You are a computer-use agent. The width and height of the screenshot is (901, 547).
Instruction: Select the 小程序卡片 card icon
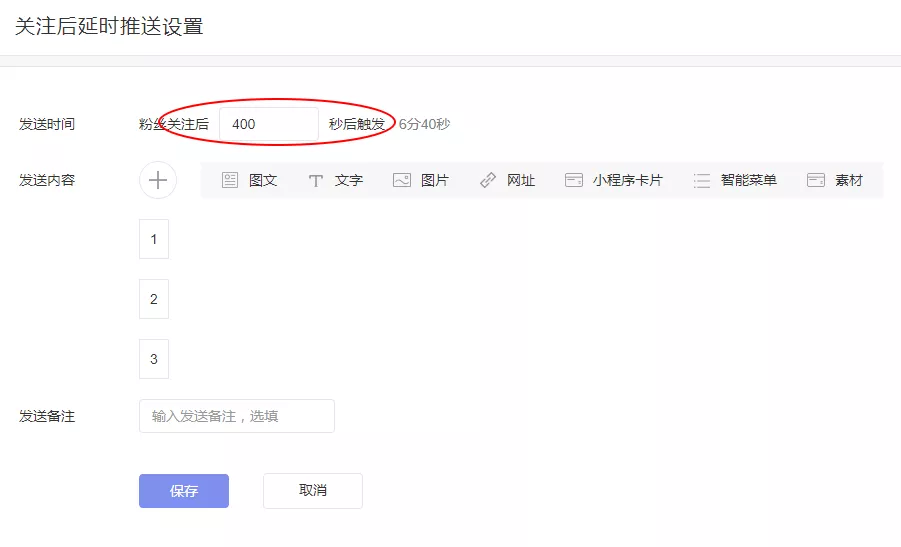(x=574, y=180)
